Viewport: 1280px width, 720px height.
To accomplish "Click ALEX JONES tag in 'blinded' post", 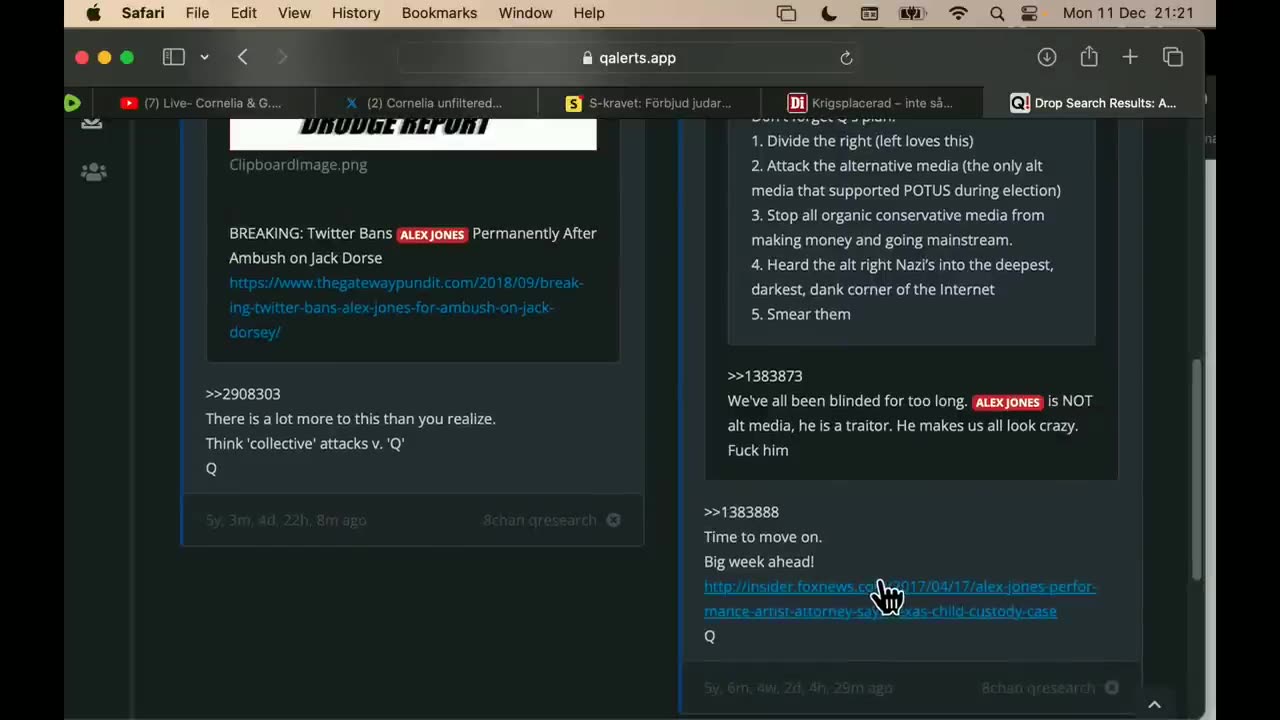I will click(x=1007, y=402).
